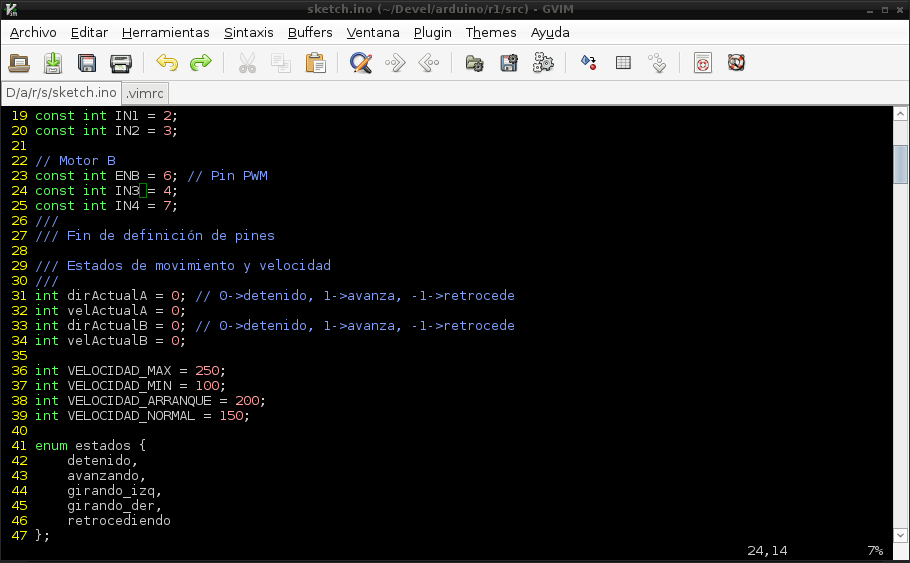Open the Find and Replace icon
This screenshot has width=910, height=563.
pos(361,63)
